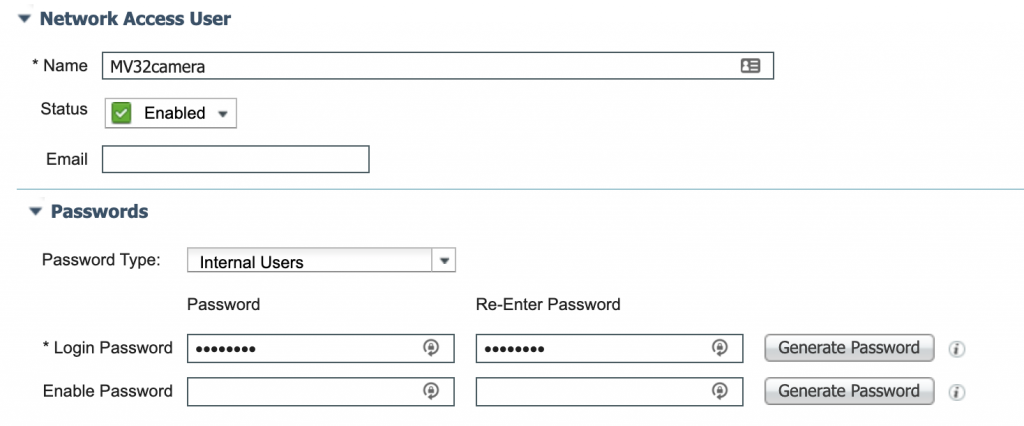Generate a password for Enable Password
Screen dimensions: 1024x426
tap(848, 391)
